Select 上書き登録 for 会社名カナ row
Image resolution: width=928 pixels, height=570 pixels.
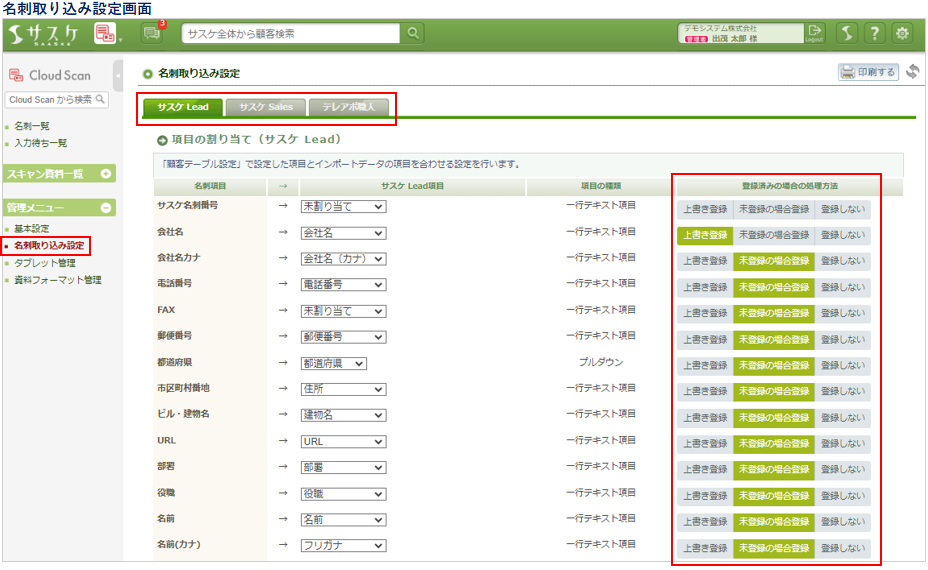[x=705, y=261]
